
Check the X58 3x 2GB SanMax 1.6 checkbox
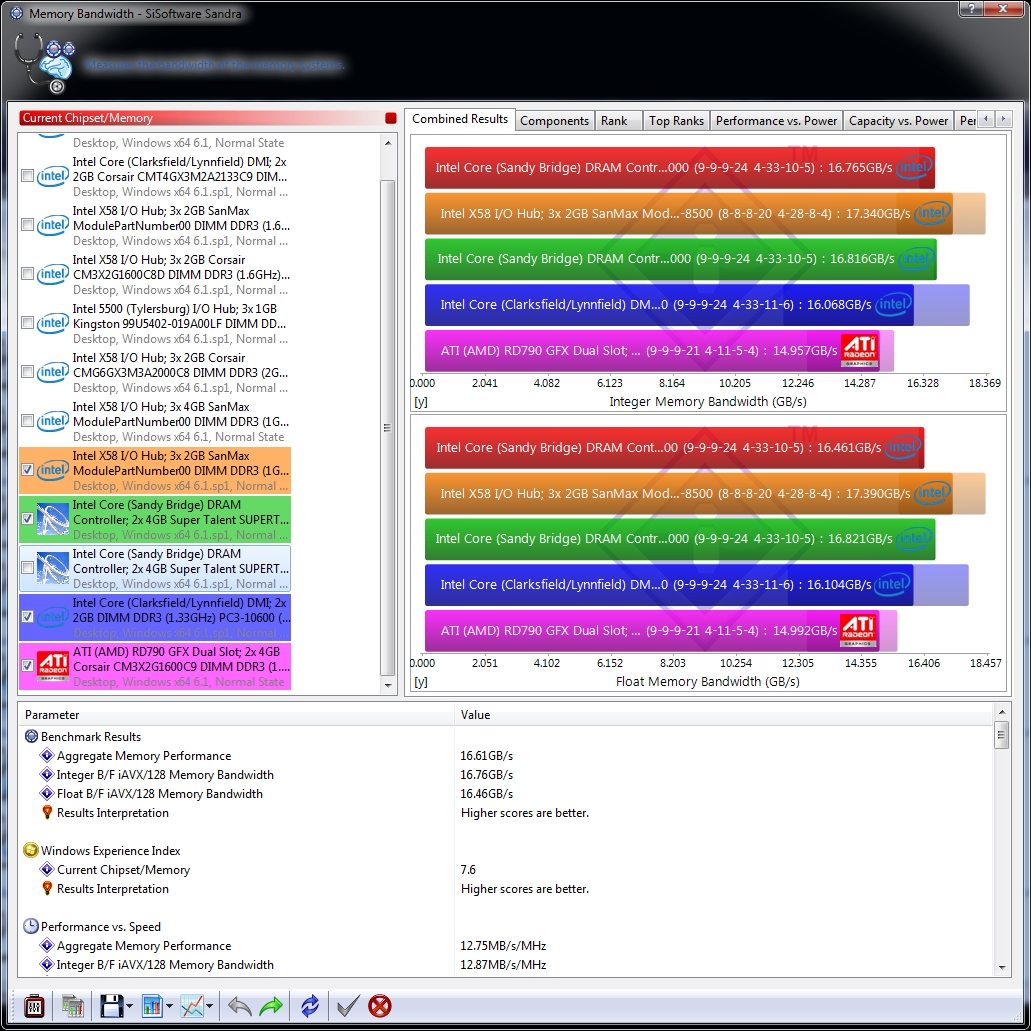(28, 225)
